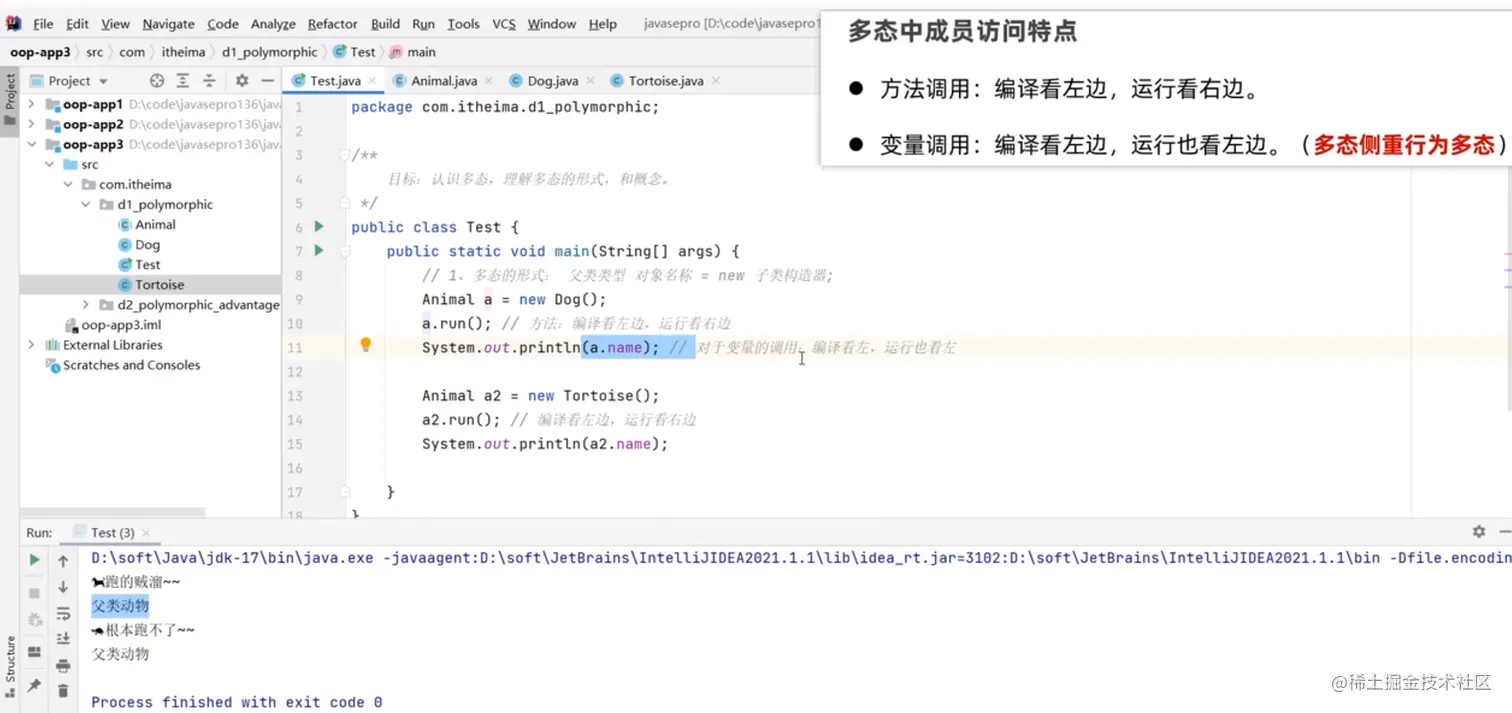Click 'Process finished with exit code 0' text
This screenshot has height=713, width=1512.
click(x=237, y=702)
